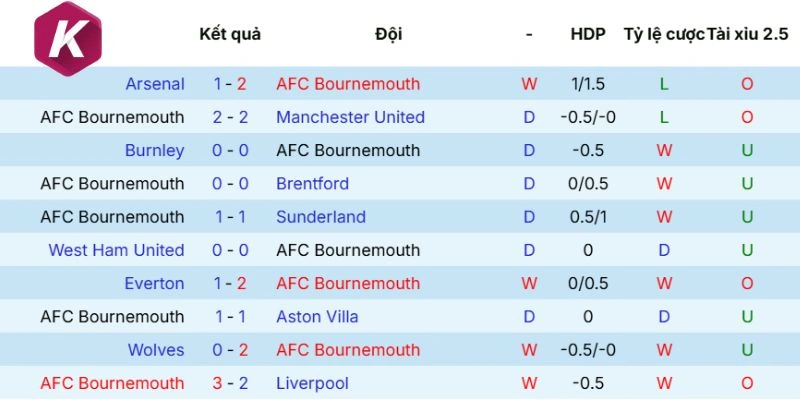Screen dimensions: 800x400
Task: Open the Liverpool team link
Action: 312,383
